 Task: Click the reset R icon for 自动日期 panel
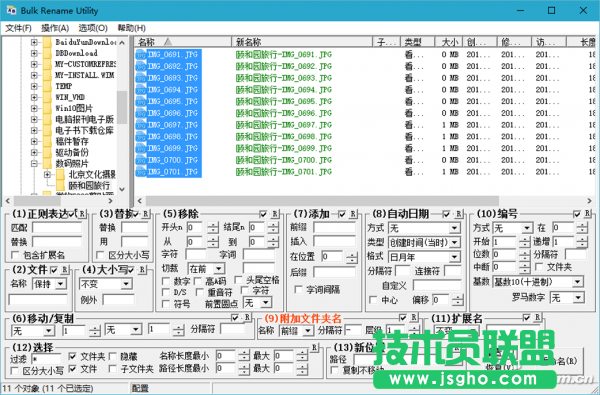coord(458,214)
